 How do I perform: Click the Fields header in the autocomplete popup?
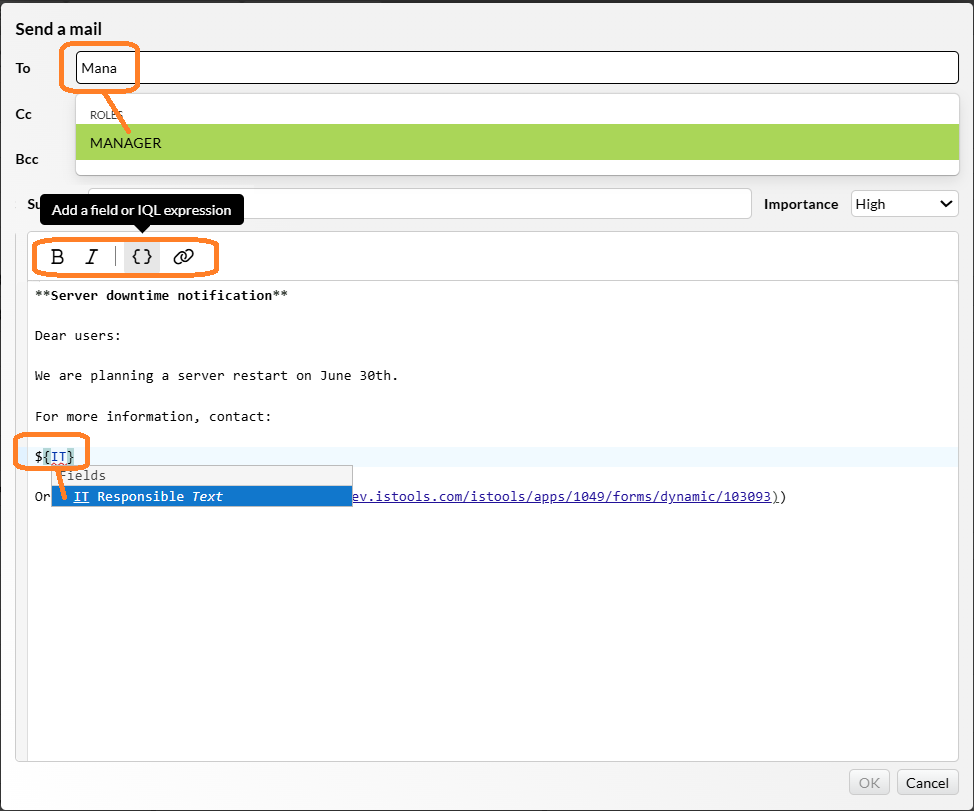coord(83,476)
